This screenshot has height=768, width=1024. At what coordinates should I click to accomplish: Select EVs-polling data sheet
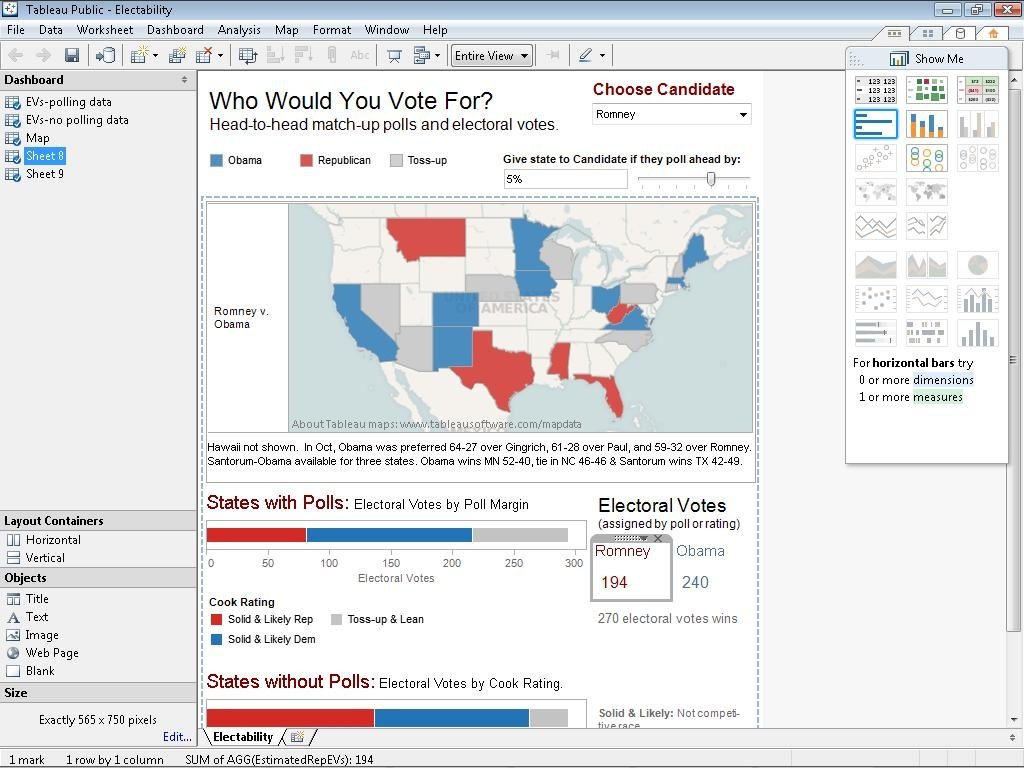(x=69, y=102)
